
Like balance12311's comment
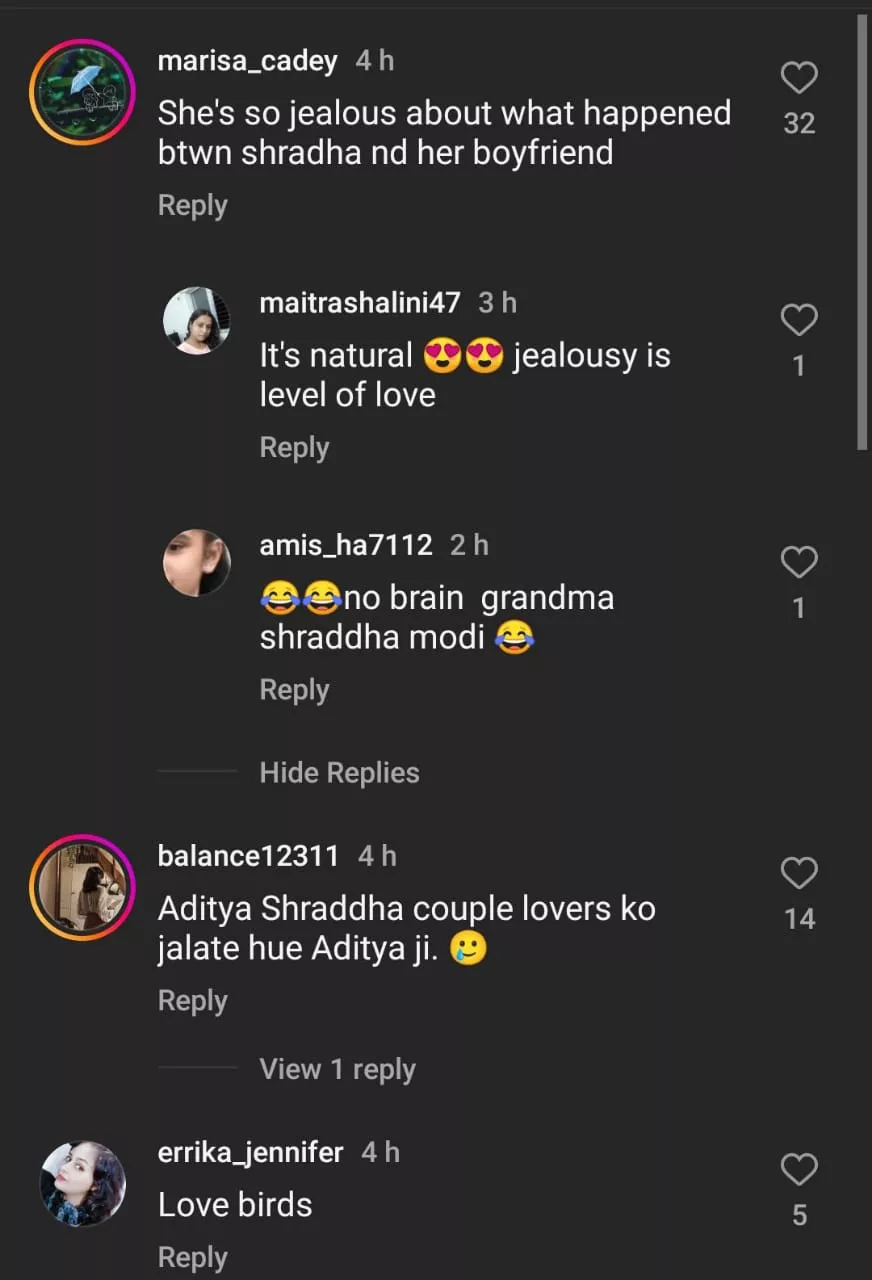[799, 873]
